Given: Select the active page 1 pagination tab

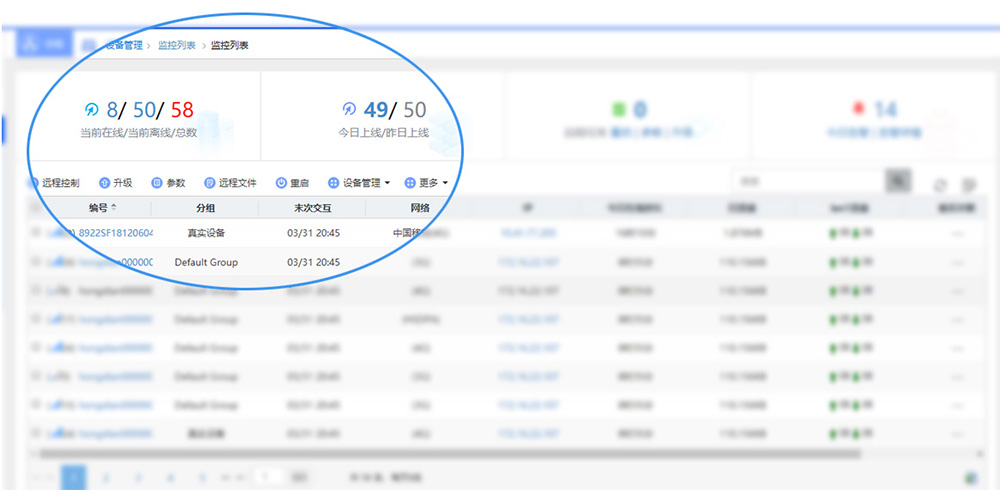Looking at the screenshot, I should pos(73,478).
